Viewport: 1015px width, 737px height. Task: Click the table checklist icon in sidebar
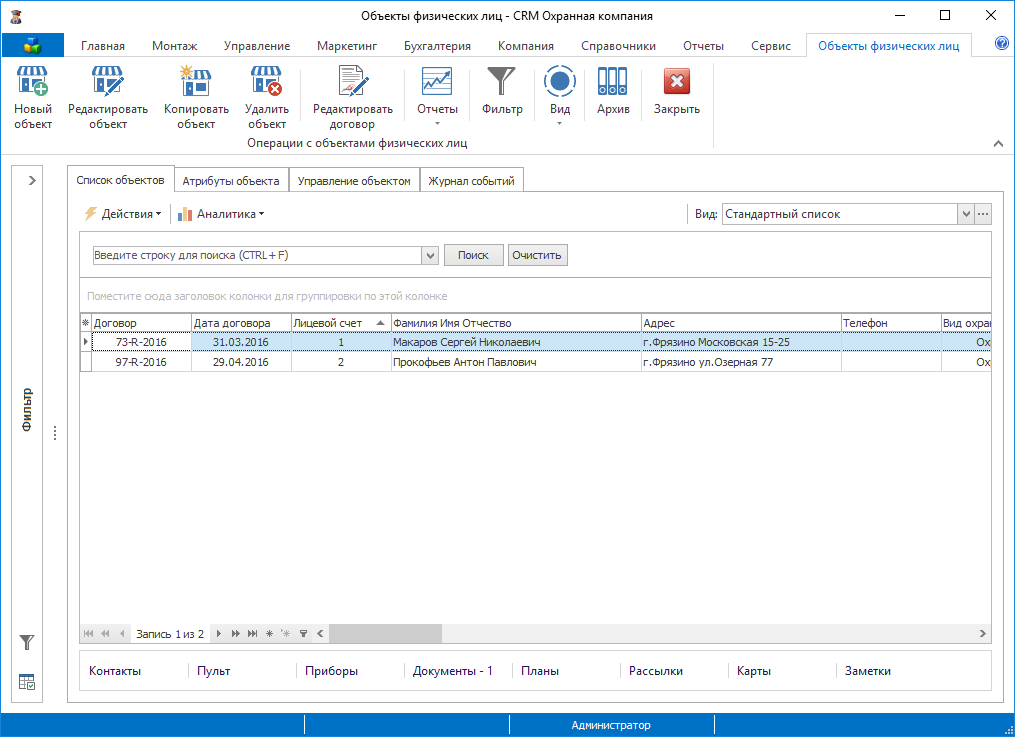click(27, 681)
